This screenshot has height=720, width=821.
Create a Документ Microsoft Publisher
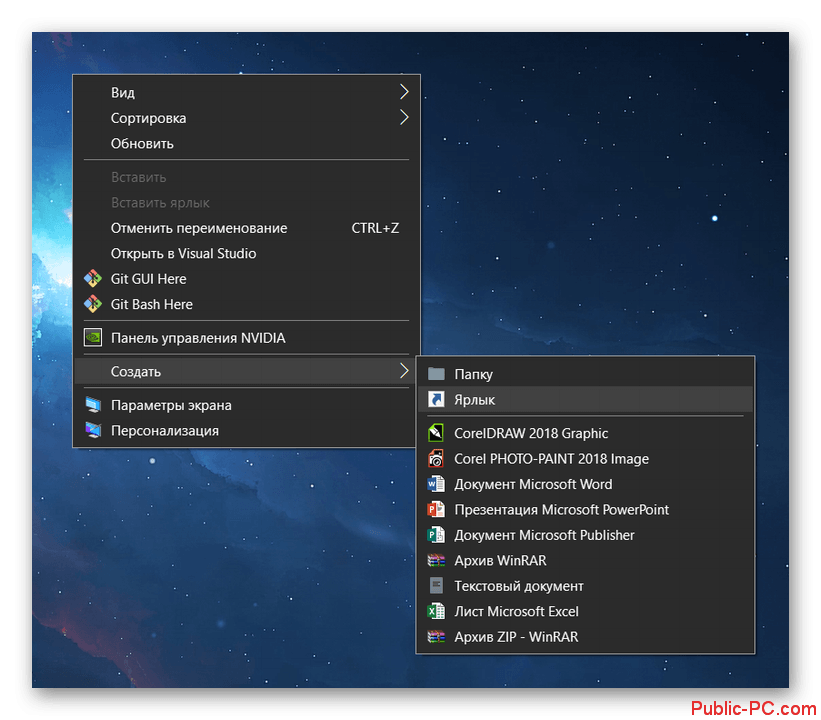(585, 535)
